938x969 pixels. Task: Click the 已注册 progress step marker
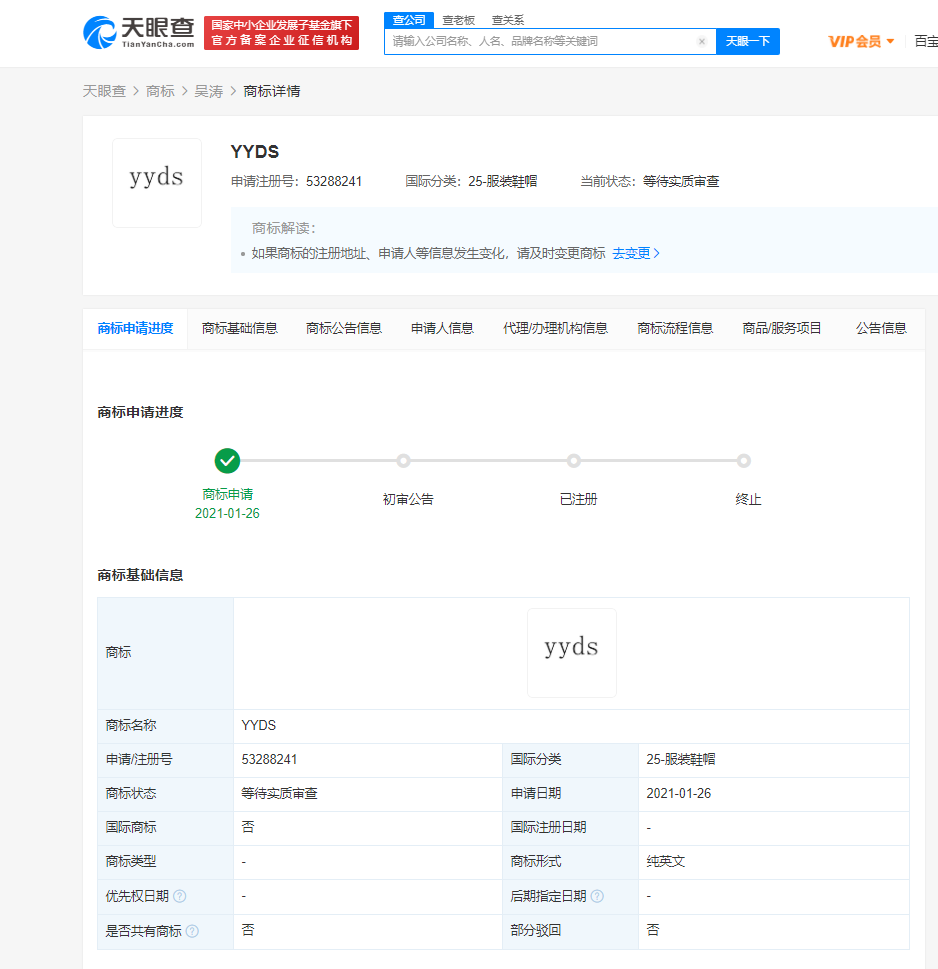574,461
